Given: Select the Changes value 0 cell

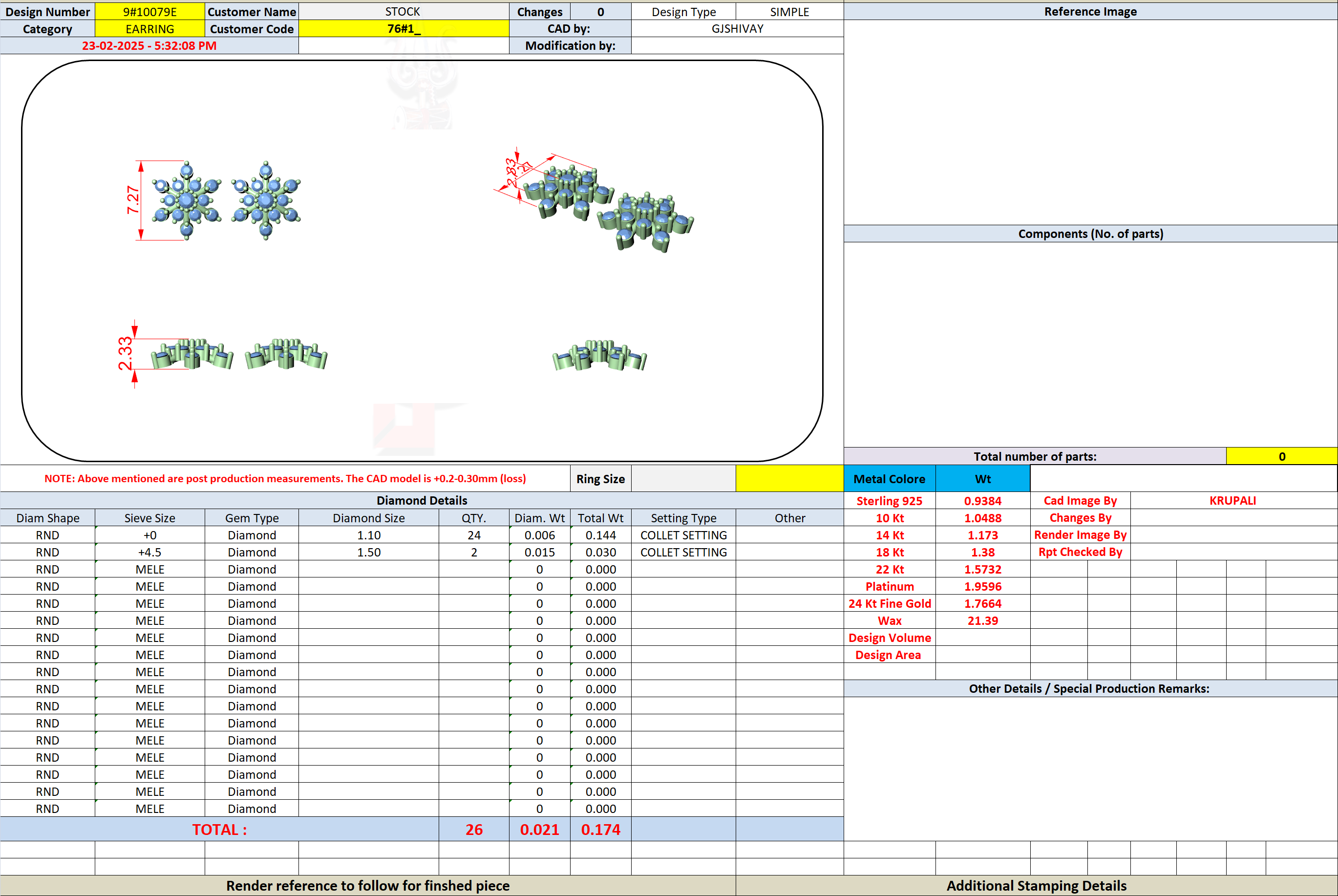Looking at the screenshot, I should coord(600,11).
